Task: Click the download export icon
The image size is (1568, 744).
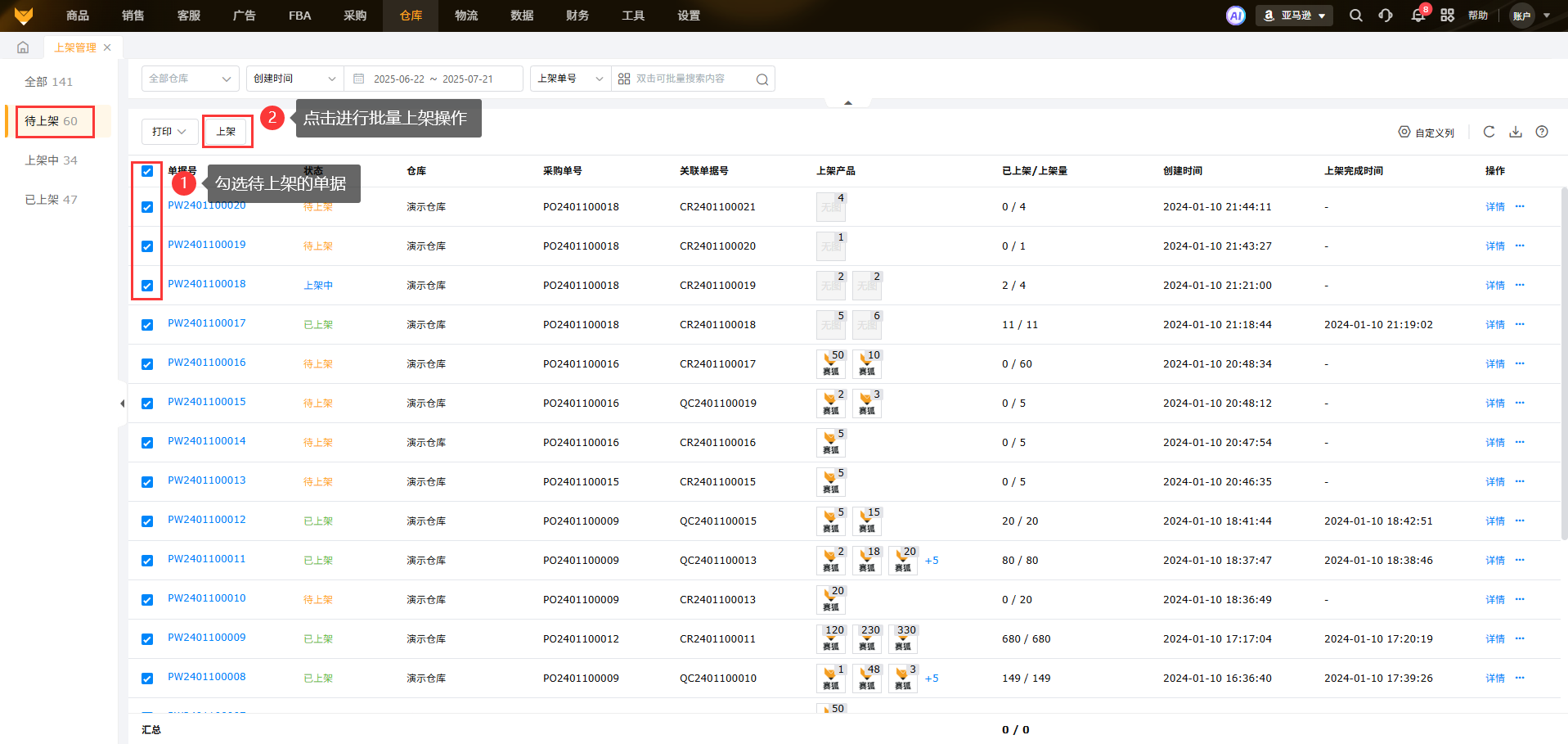Action: (1516, 132)
